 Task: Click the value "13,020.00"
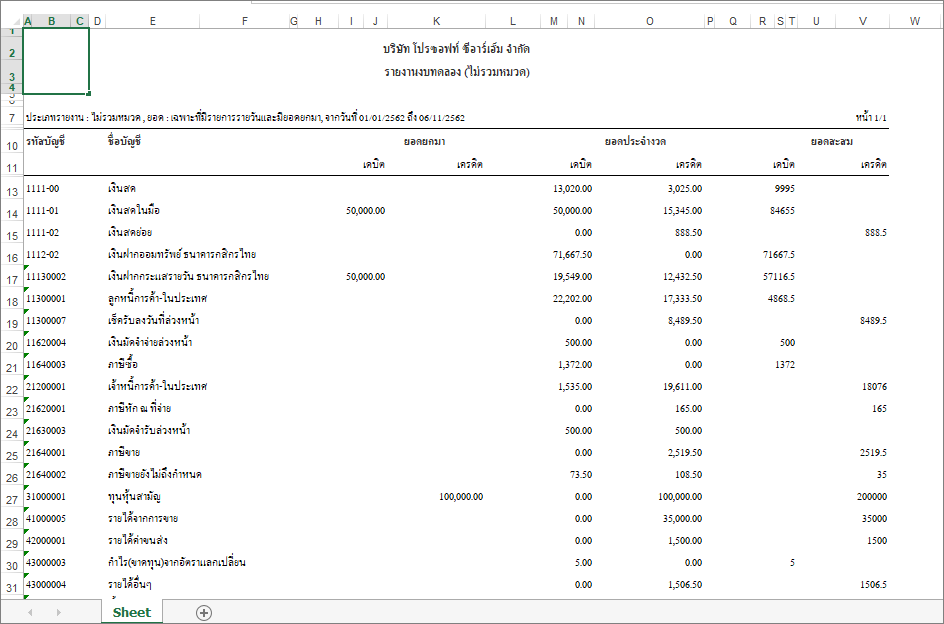[572, 189]
